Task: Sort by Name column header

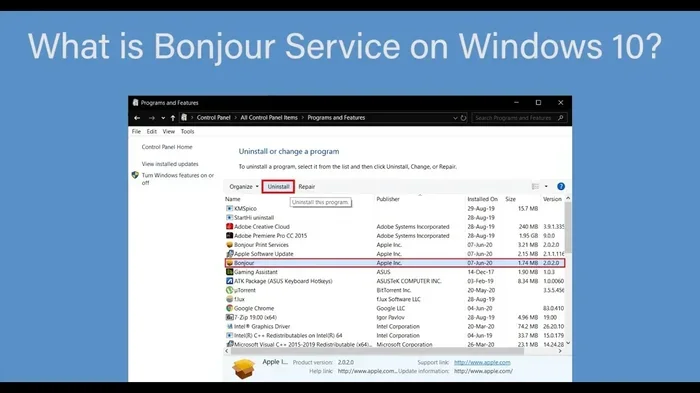Action: click(233, 199)
